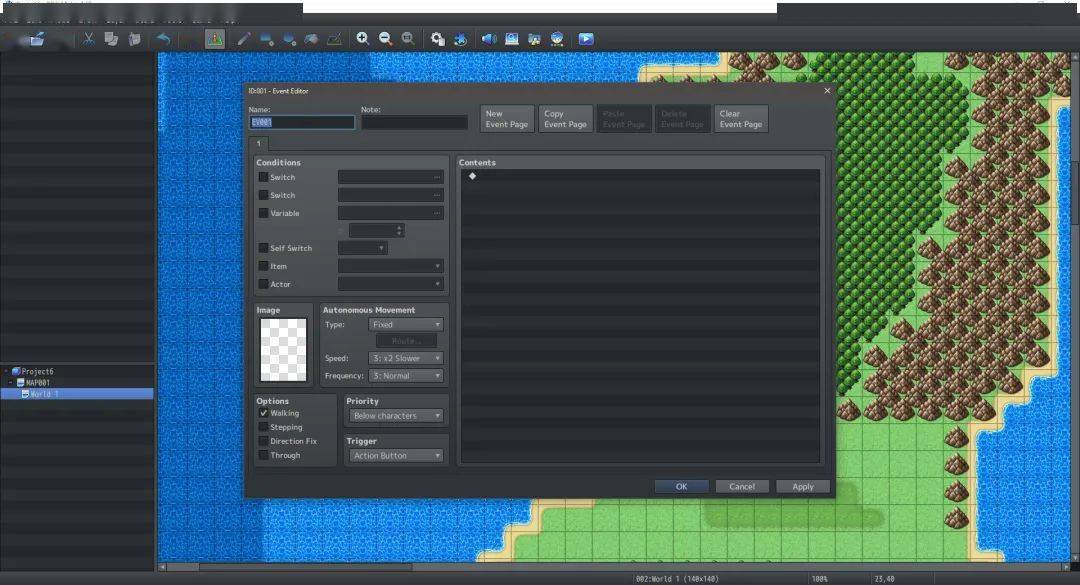Viewport: 1080px width, 585px height.
Task: Uncheck the Walking option
Action: 263,413
